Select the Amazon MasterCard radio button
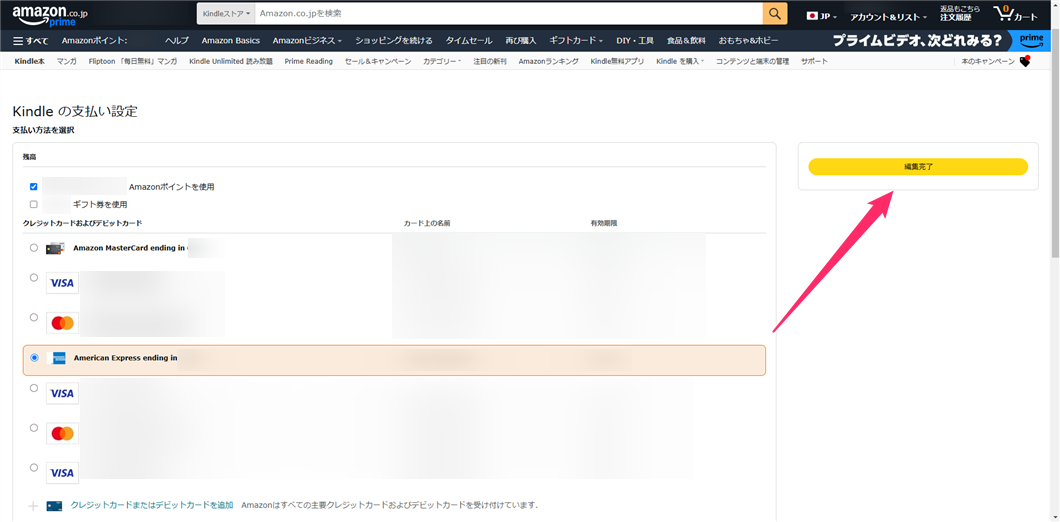 [34, 247]
